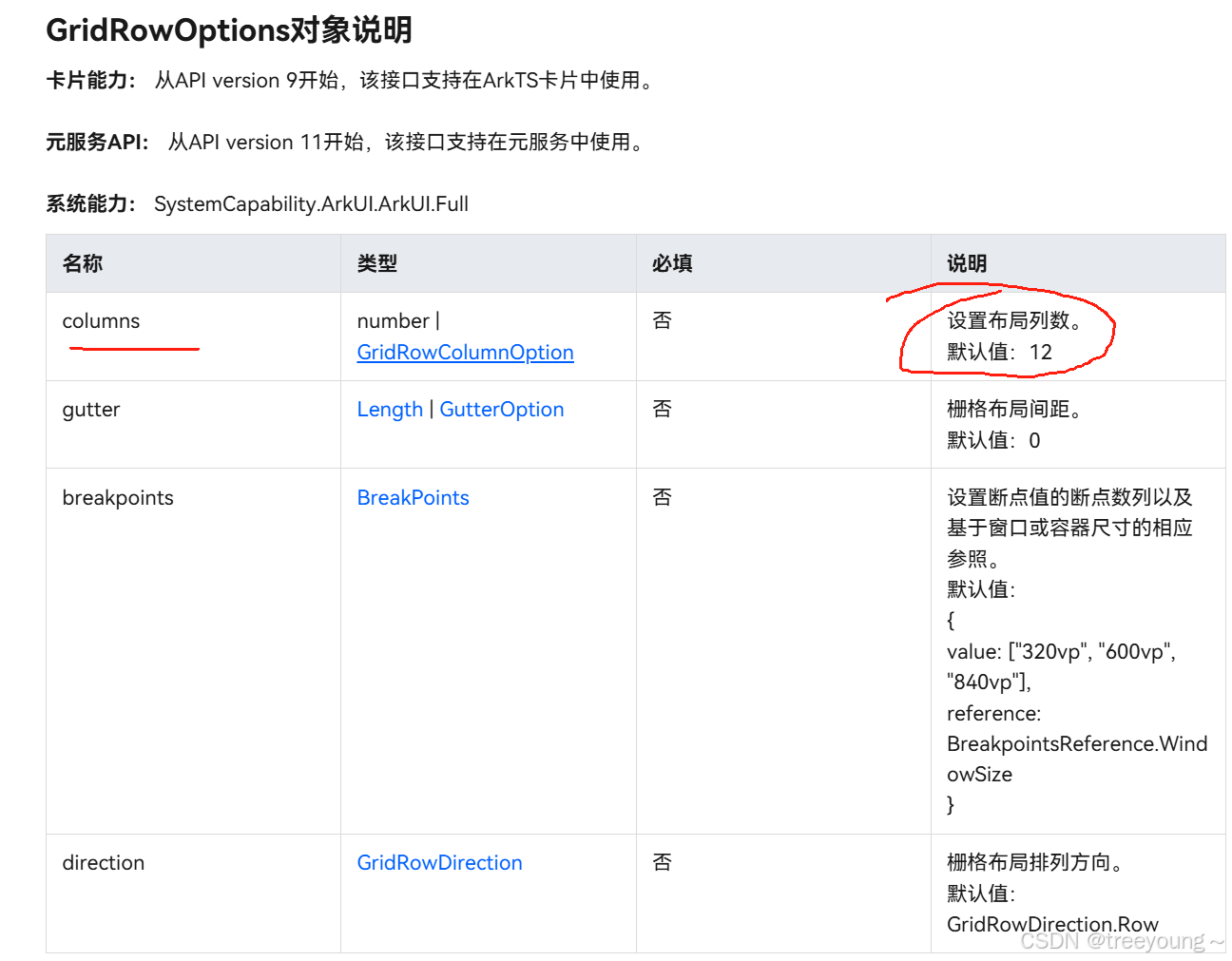Open the GridRowDirection link
Image resolution: width=1232 pixels, height=961 pixels.
coord(439,862)
